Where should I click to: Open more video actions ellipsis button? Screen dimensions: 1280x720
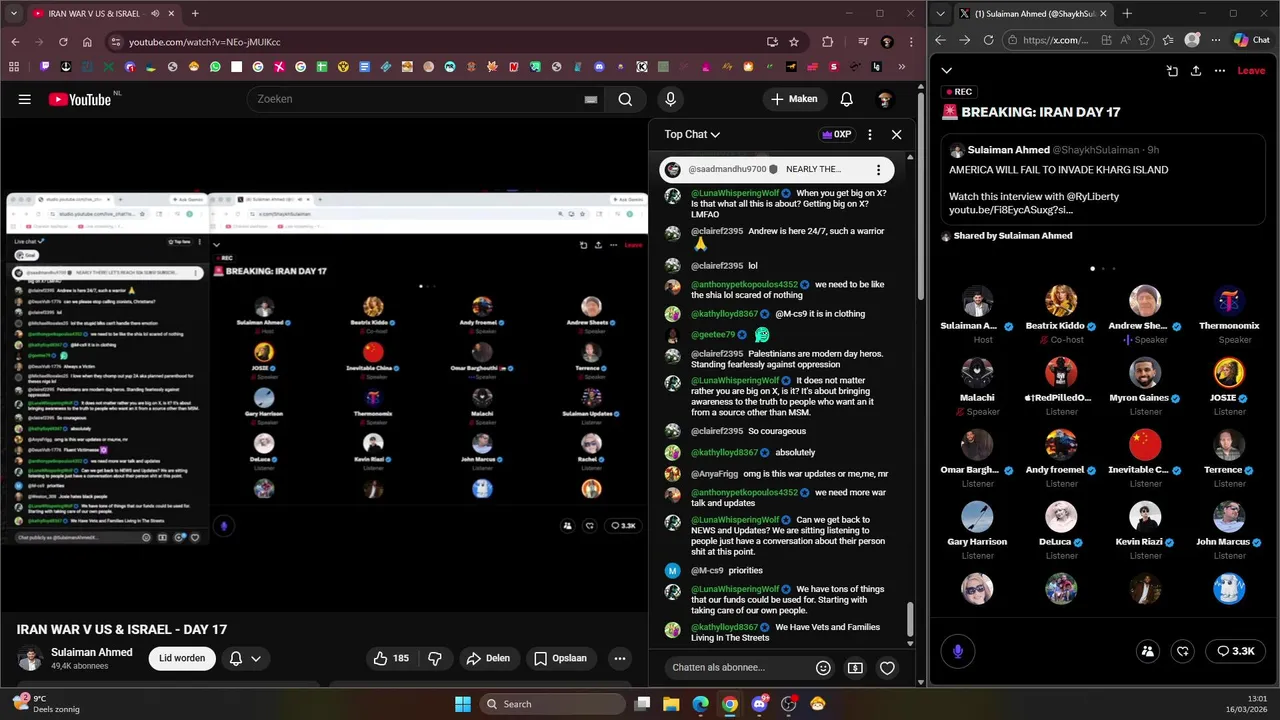(620, 658)
